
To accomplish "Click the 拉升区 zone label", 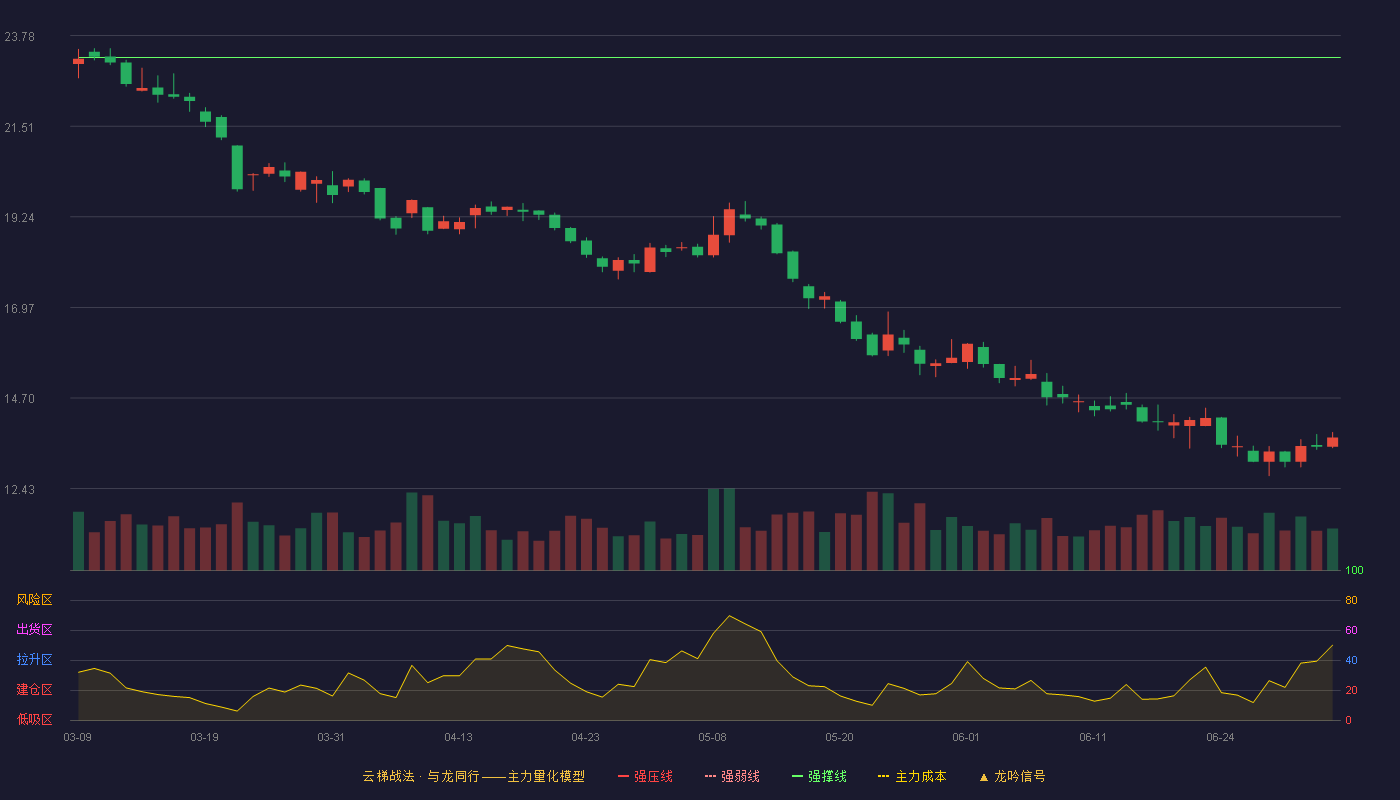I will (x=34, y=660).
